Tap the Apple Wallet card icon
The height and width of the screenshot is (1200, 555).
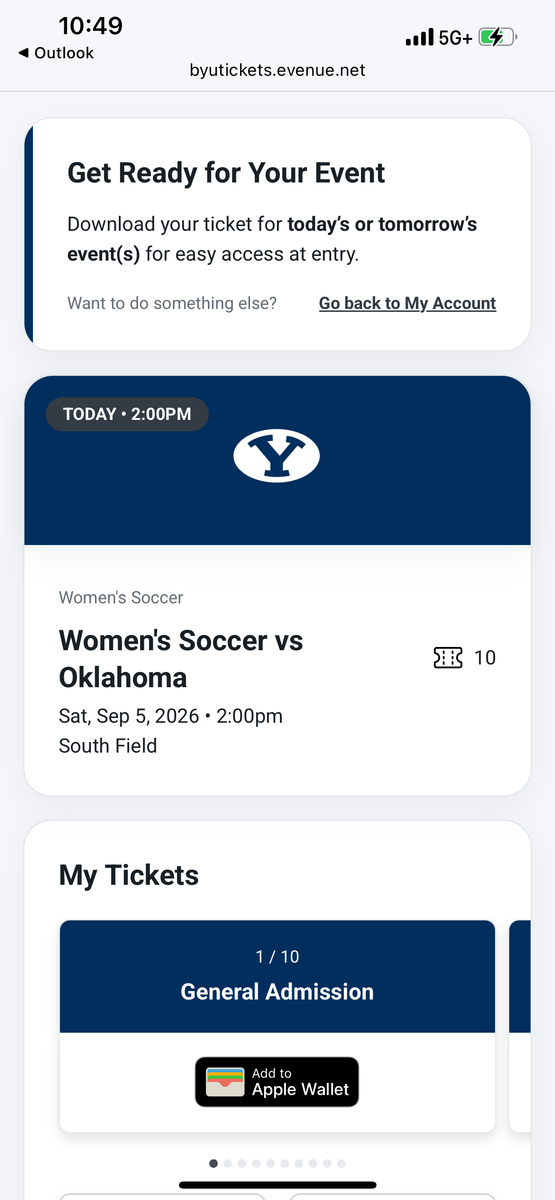(x=226, y=1081)
